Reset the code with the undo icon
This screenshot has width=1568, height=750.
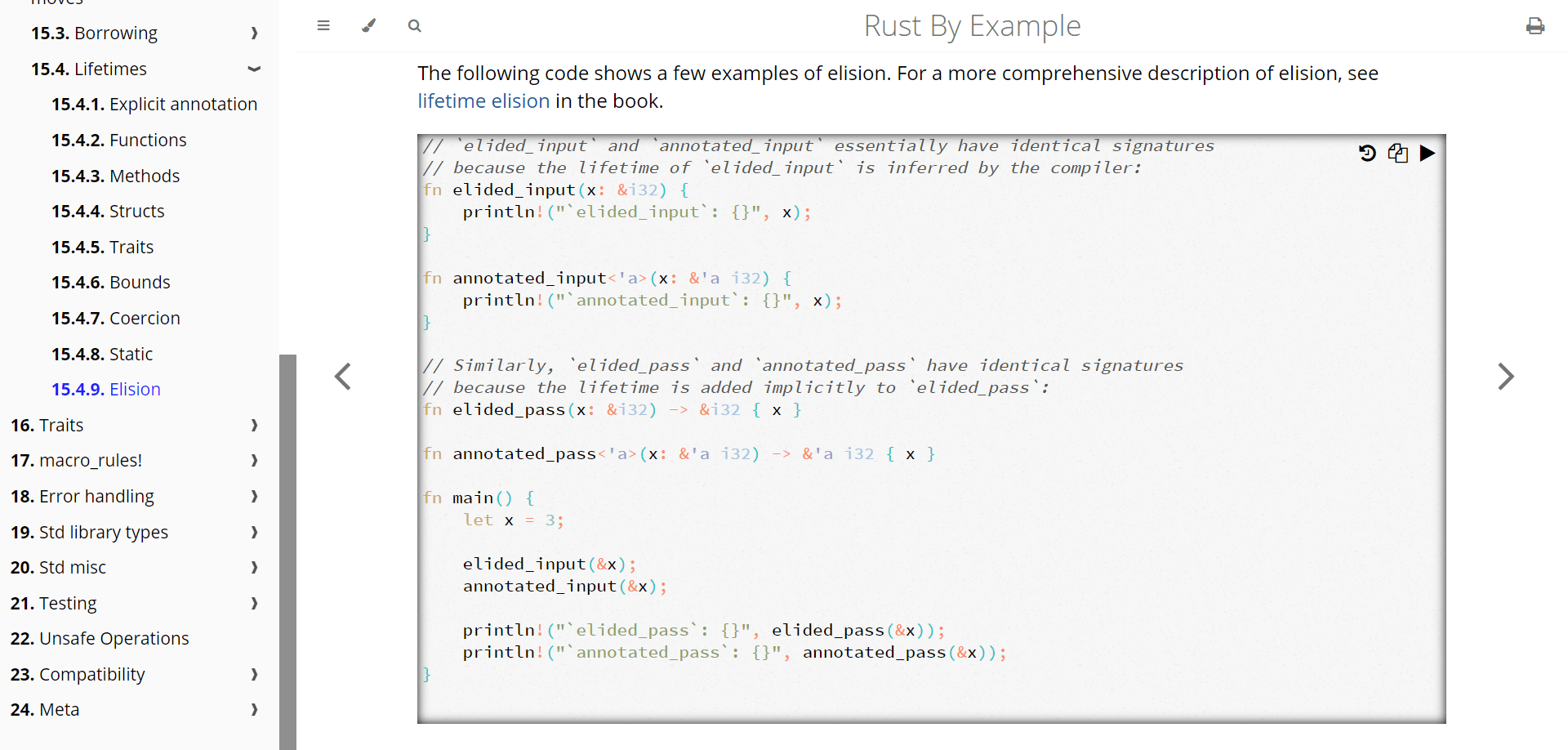1367,153
